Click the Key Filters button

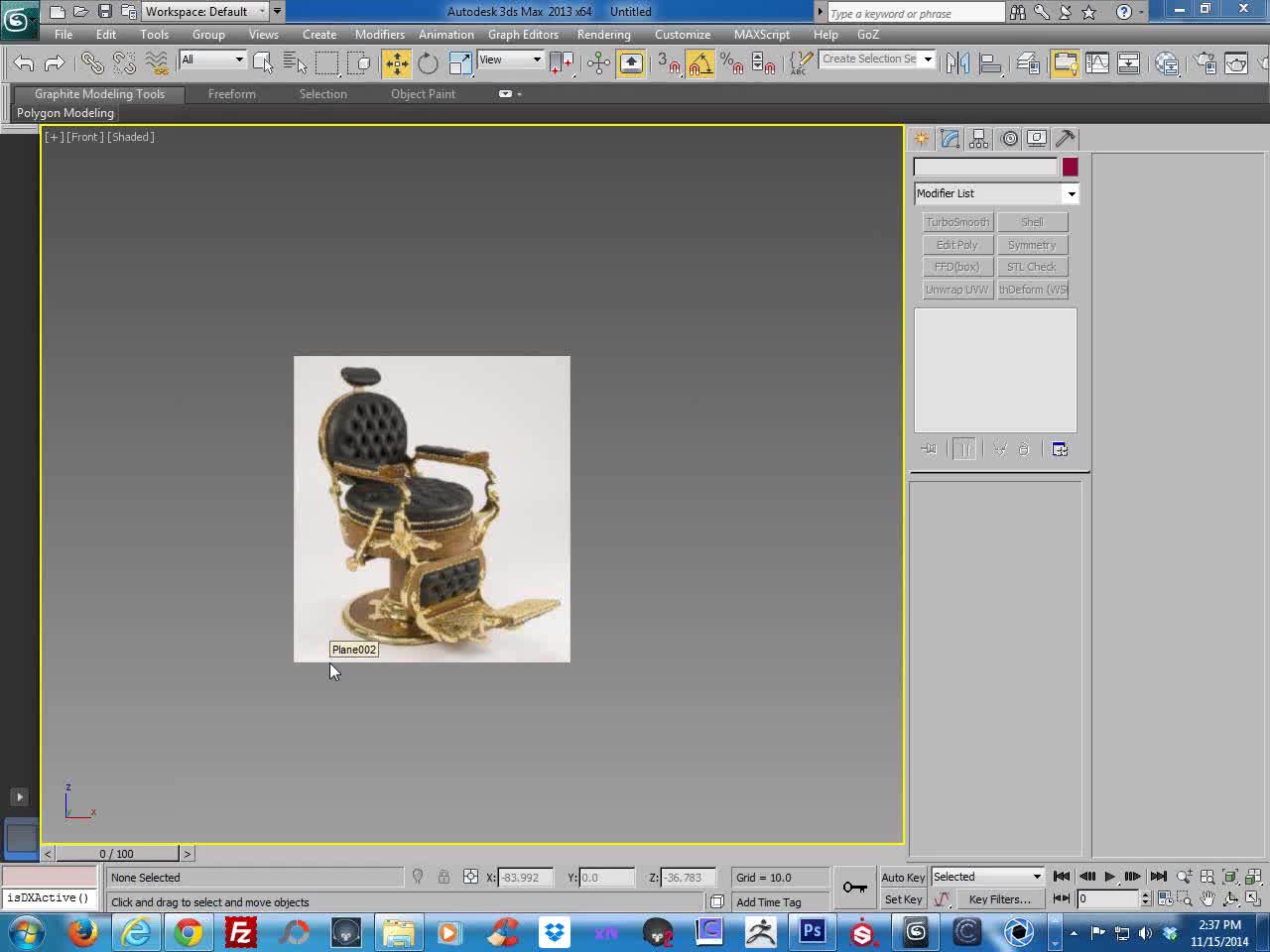[x=999, y=899]
